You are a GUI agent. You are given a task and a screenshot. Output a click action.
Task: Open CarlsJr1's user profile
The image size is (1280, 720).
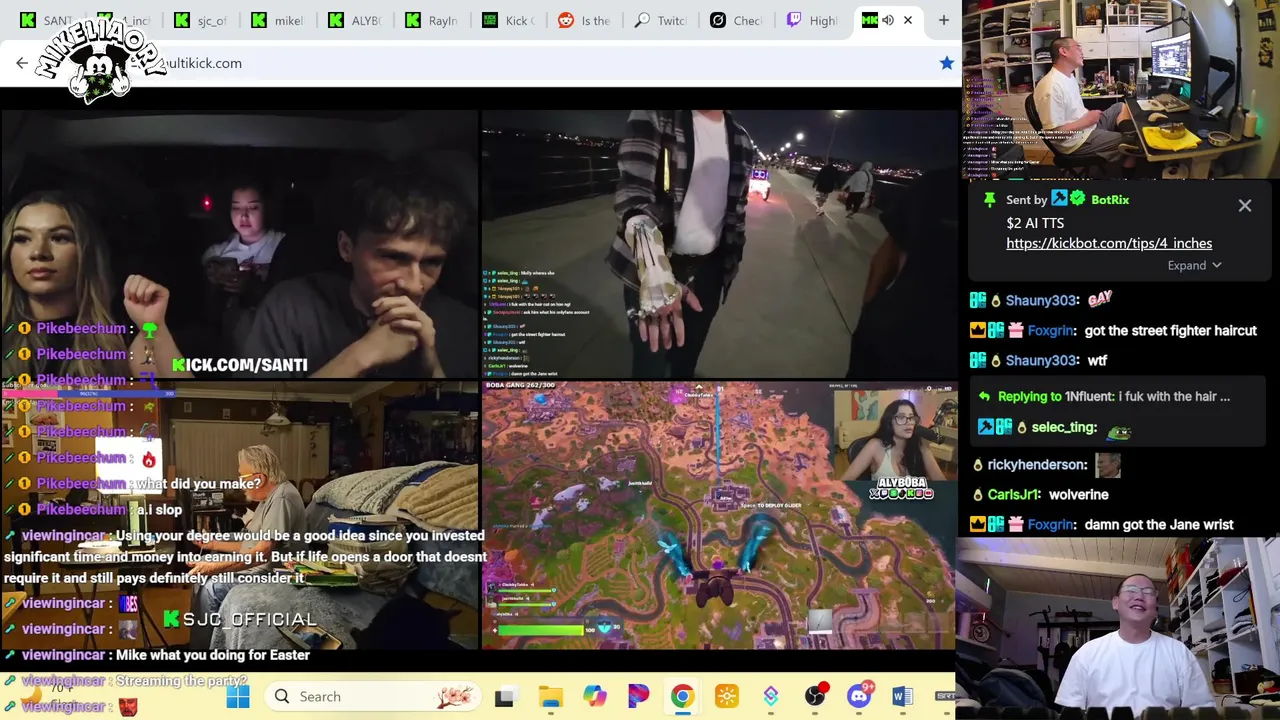tap(1014, 494)
